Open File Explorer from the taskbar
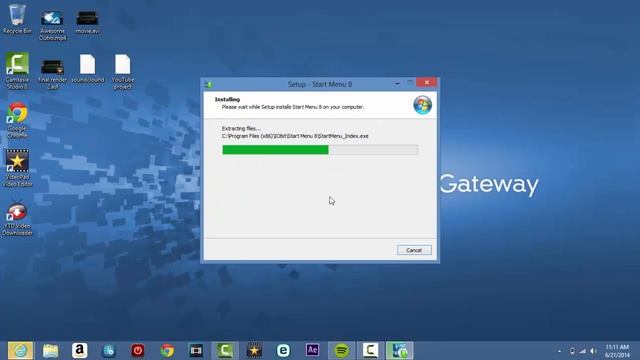The width and height of the screenshot is (640, 360). pyautogui.click(x=50, y=351)
